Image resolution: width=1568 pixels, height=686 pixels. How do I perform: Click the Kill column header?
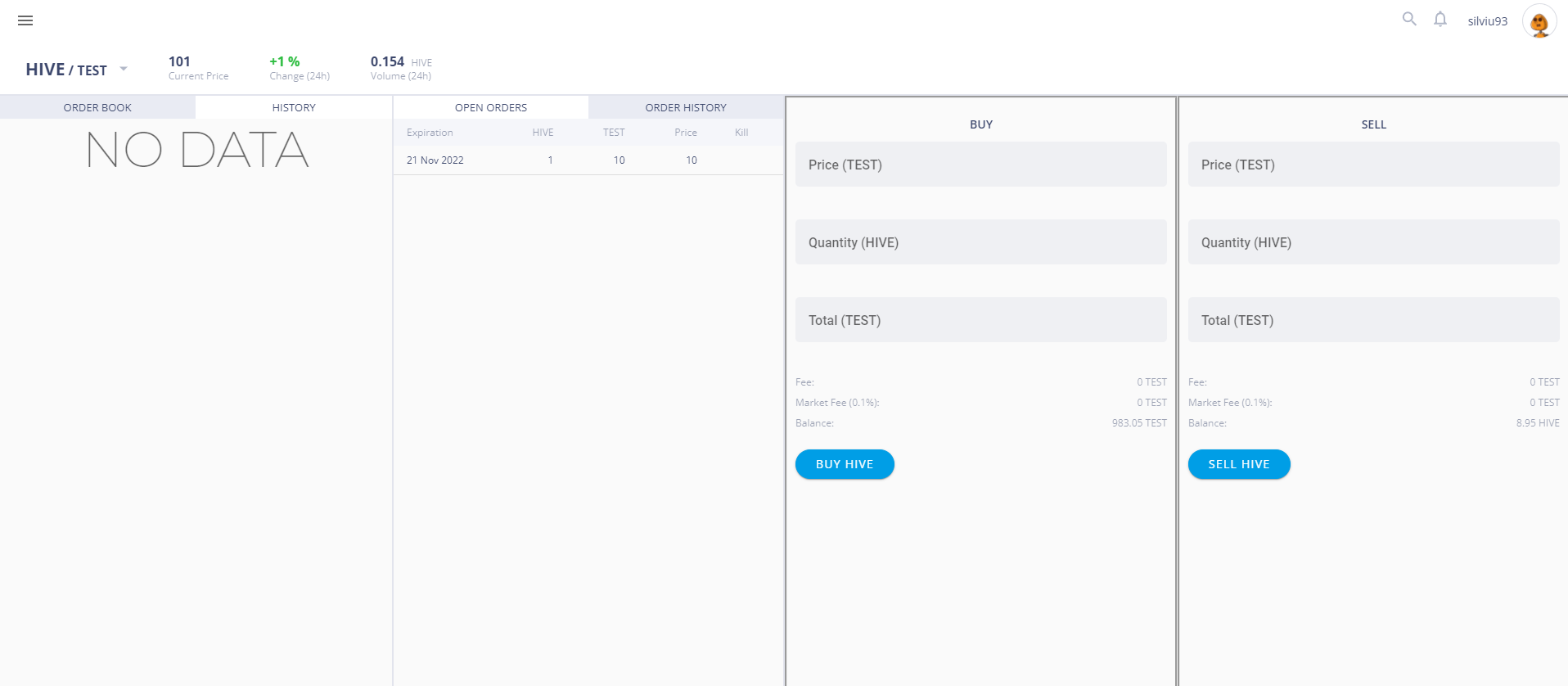[x=741, y=133]
